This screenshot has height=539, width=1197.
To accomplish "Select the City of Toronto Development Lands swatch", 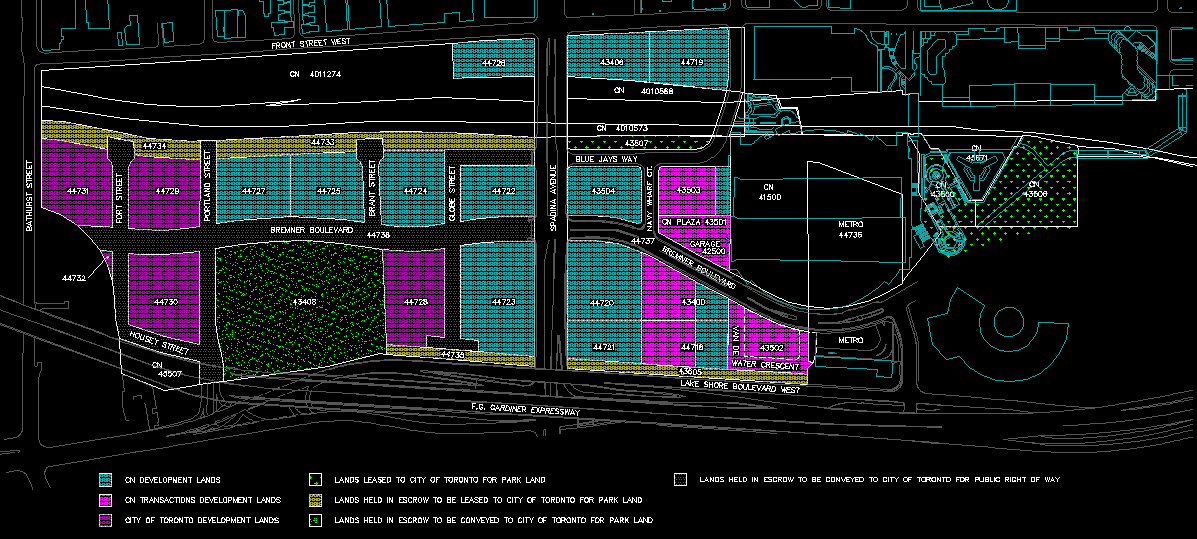I will pos(105,521).
